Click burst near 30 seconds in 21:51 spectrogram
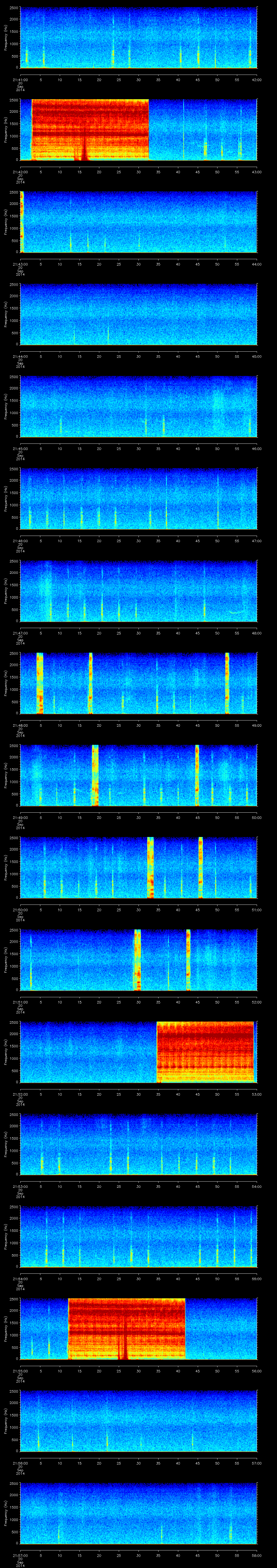Viewport: 277px width, 1568px height. pyautogui.click(x=138, y=959)
